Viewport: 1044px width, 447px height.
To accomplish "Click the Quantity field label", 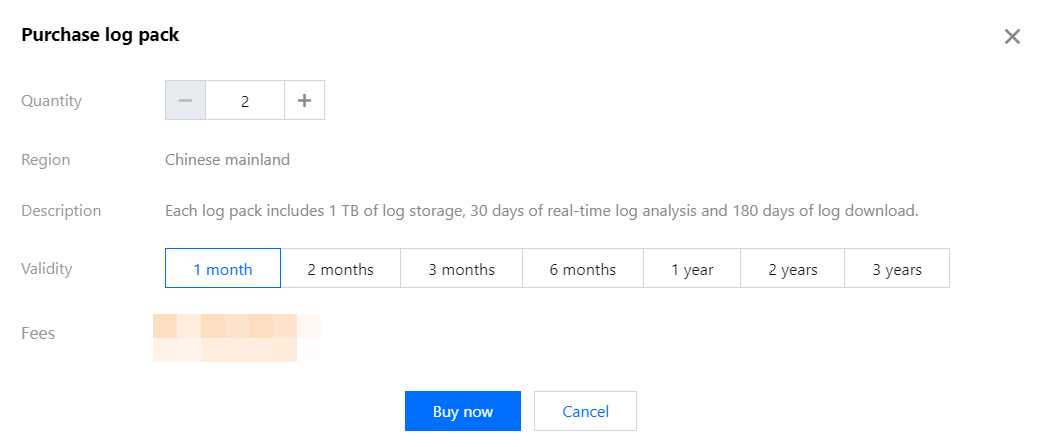I will click(51, 101).
